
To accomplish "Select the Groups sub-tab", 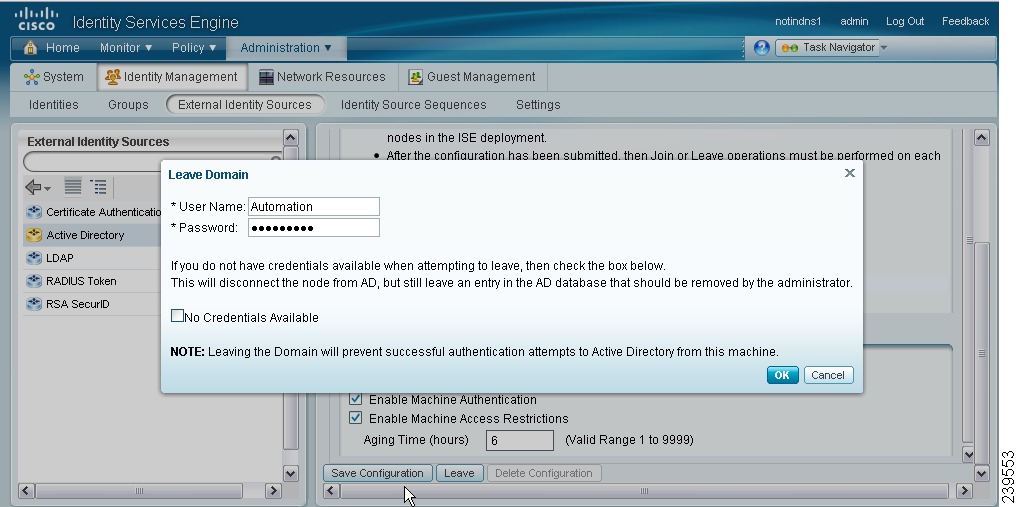I will tap(128, 105).
